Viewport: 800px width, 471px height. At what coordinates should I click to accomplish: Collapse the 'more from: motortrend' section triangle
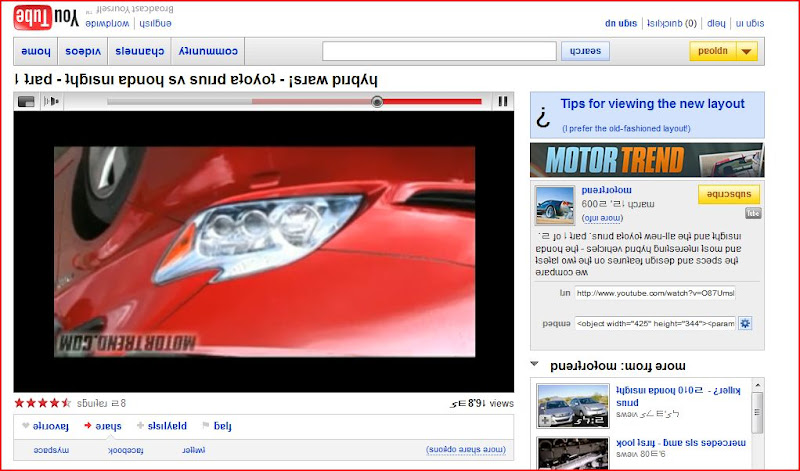[x=535, y=364]
